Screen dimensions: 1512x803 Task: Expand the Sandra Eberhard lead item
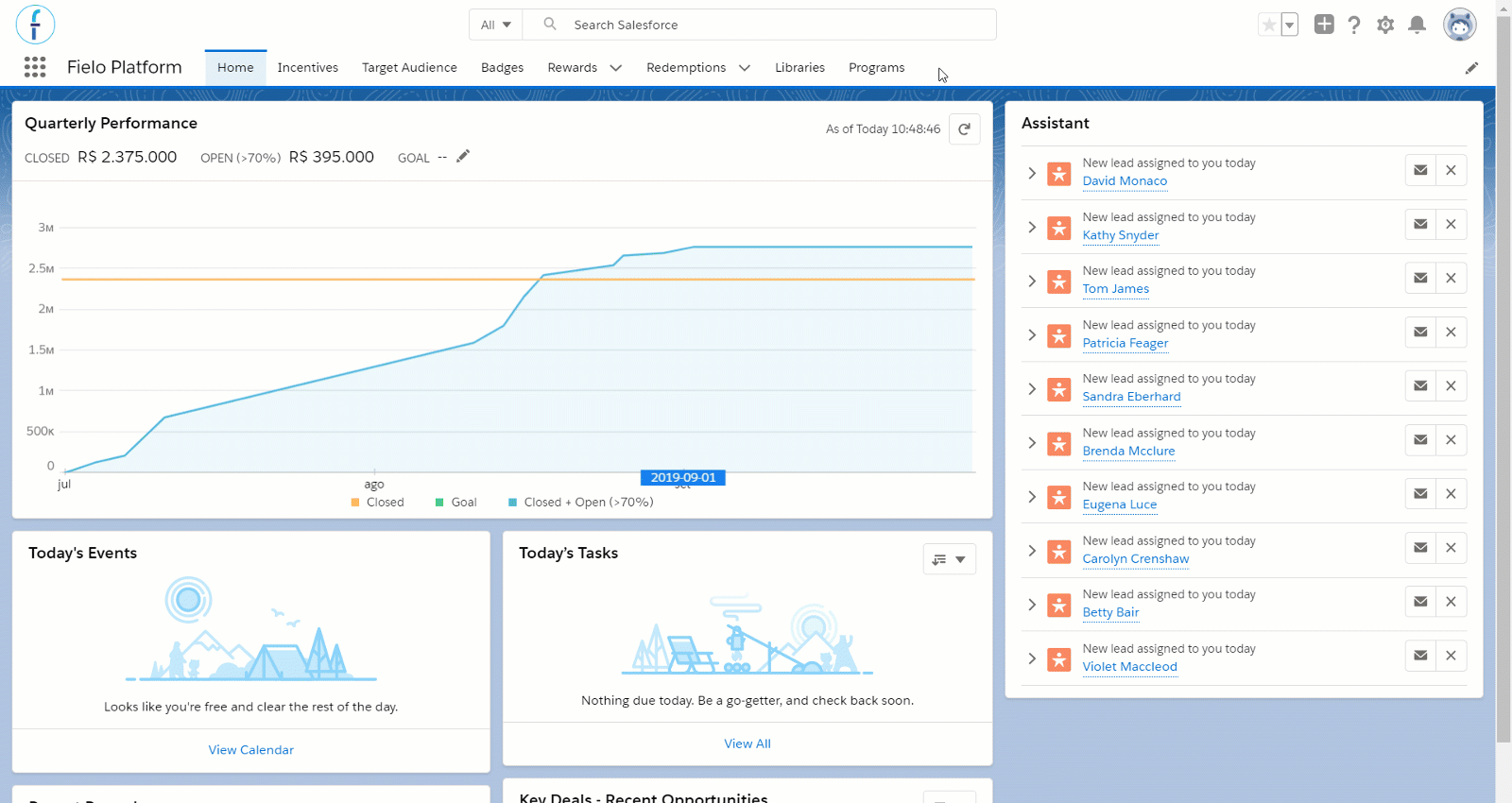pyautogui.click(x=1032, y=388)
